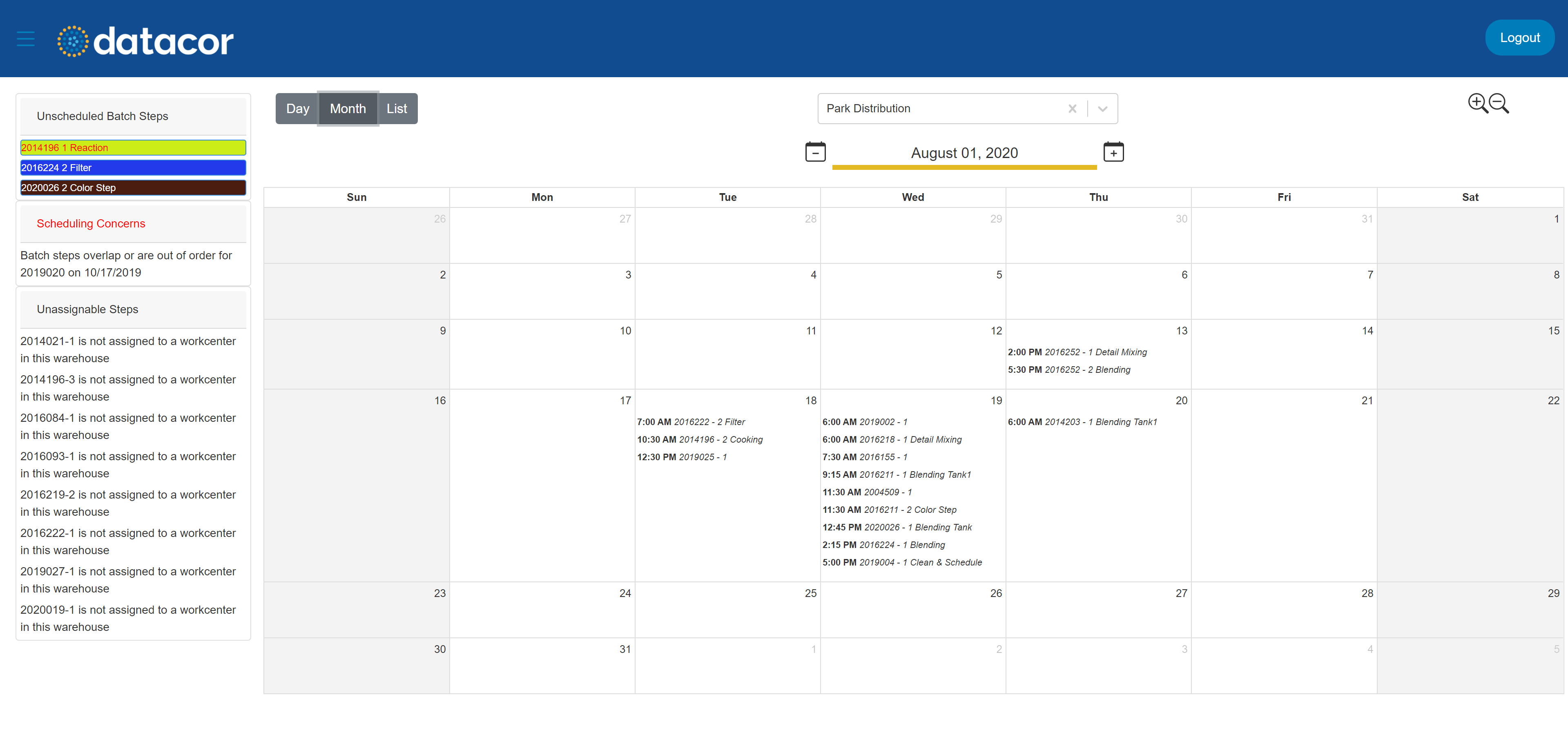Select the Wed column header

[913, 197]
